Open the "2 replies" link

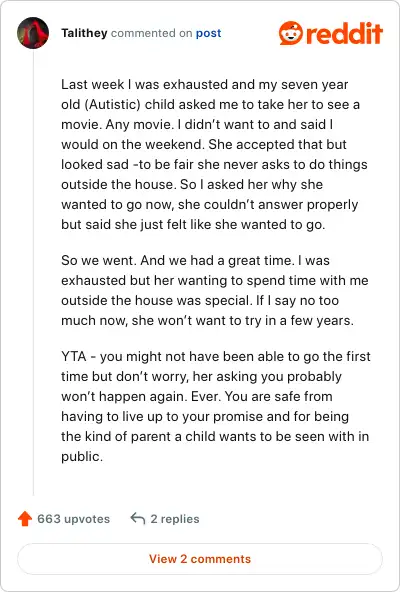[175, 519]
